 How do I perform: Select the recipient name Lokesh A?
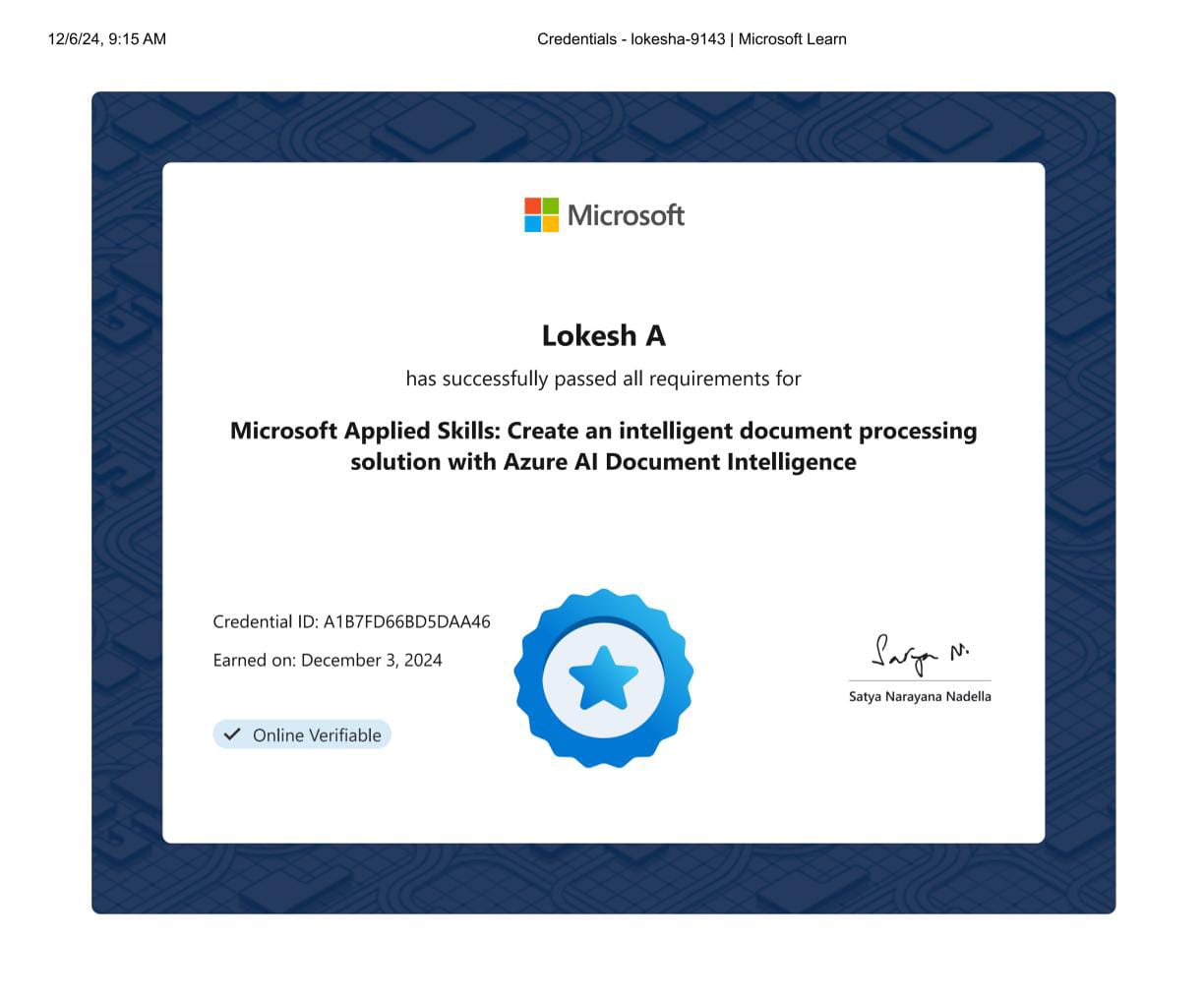603,336
